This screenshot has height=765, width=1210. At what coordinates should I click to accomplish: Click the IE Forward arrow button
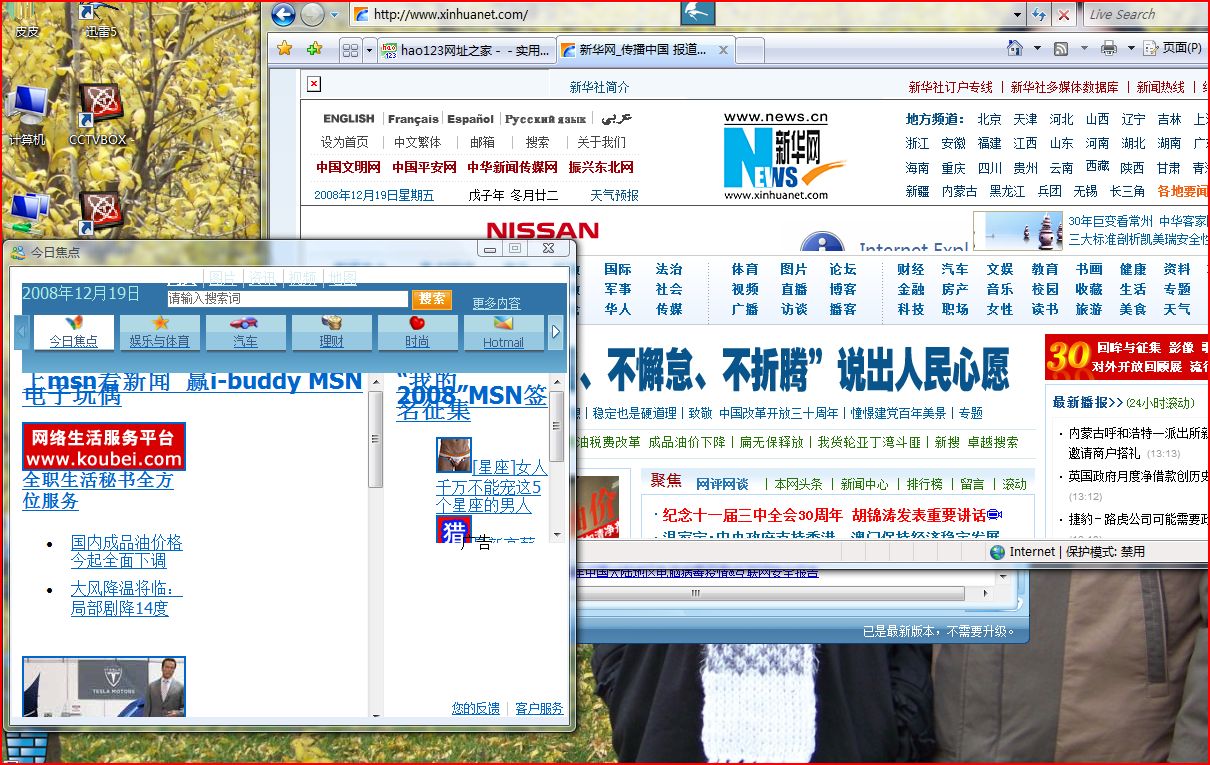click(x=312, y=14)
